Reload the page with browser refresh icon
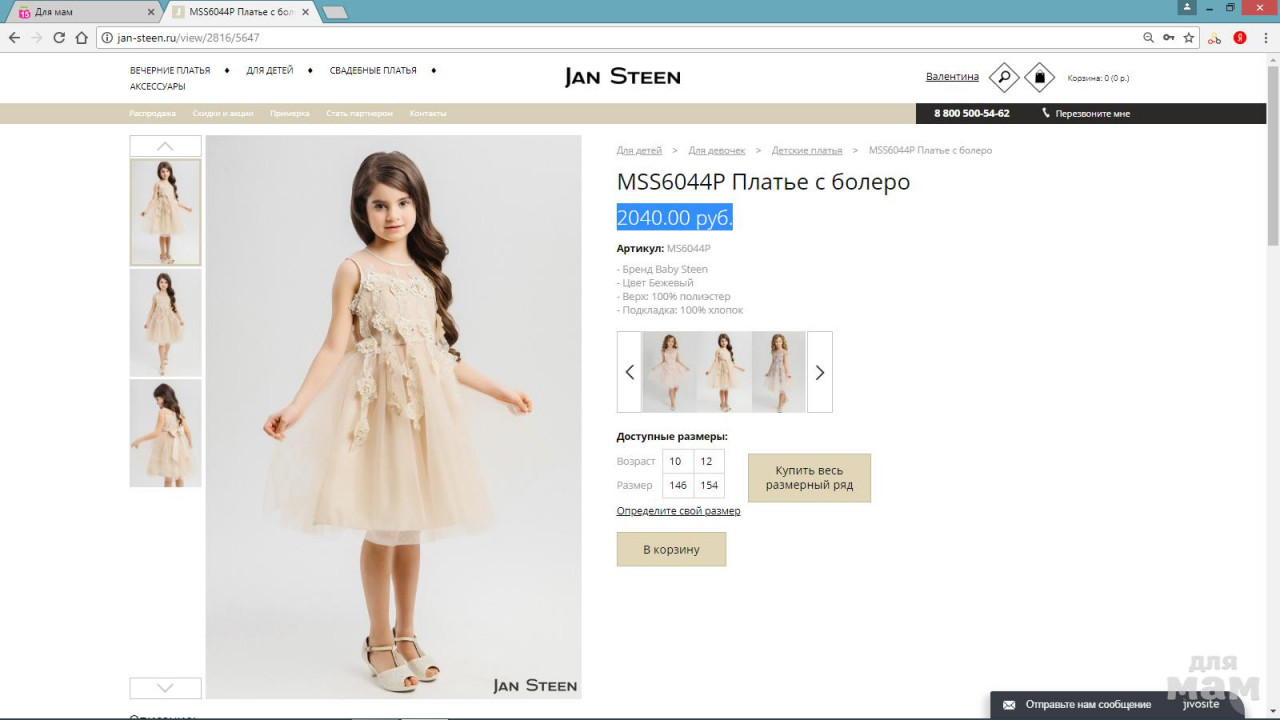This screenshot has width=1280, height=720. click(x=59, y=38)
